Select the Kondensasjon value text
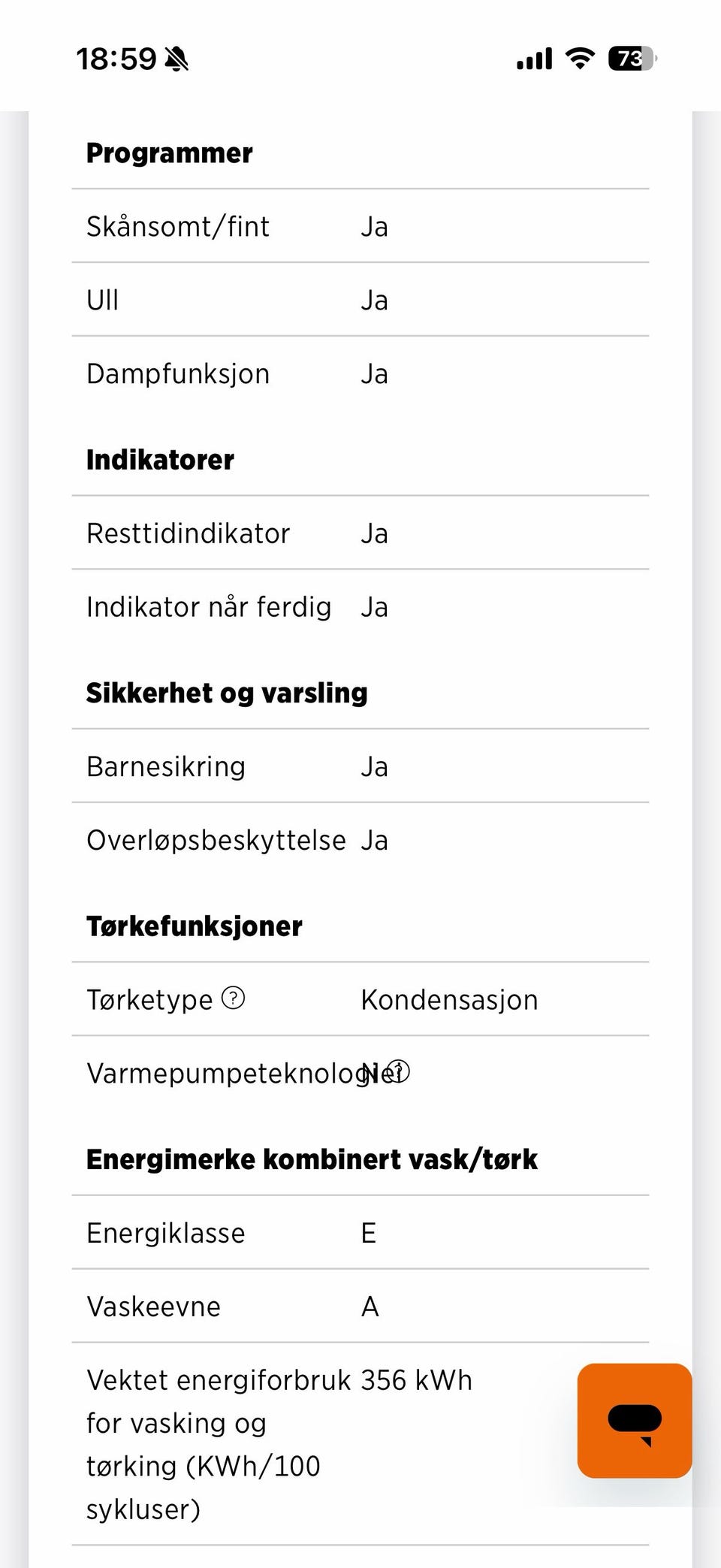This screenshot has height=1568, width=721. (x=449, y=1000)
